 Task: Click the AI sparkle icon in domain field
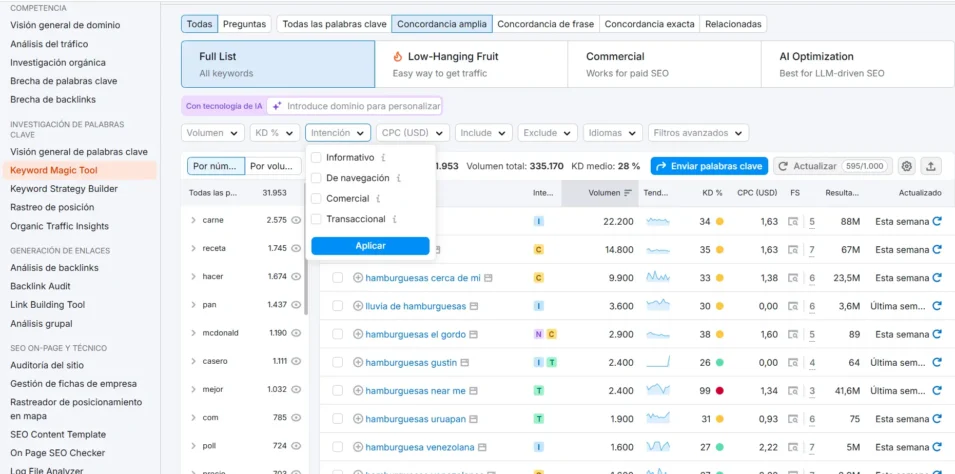click(x=277, y=106)
